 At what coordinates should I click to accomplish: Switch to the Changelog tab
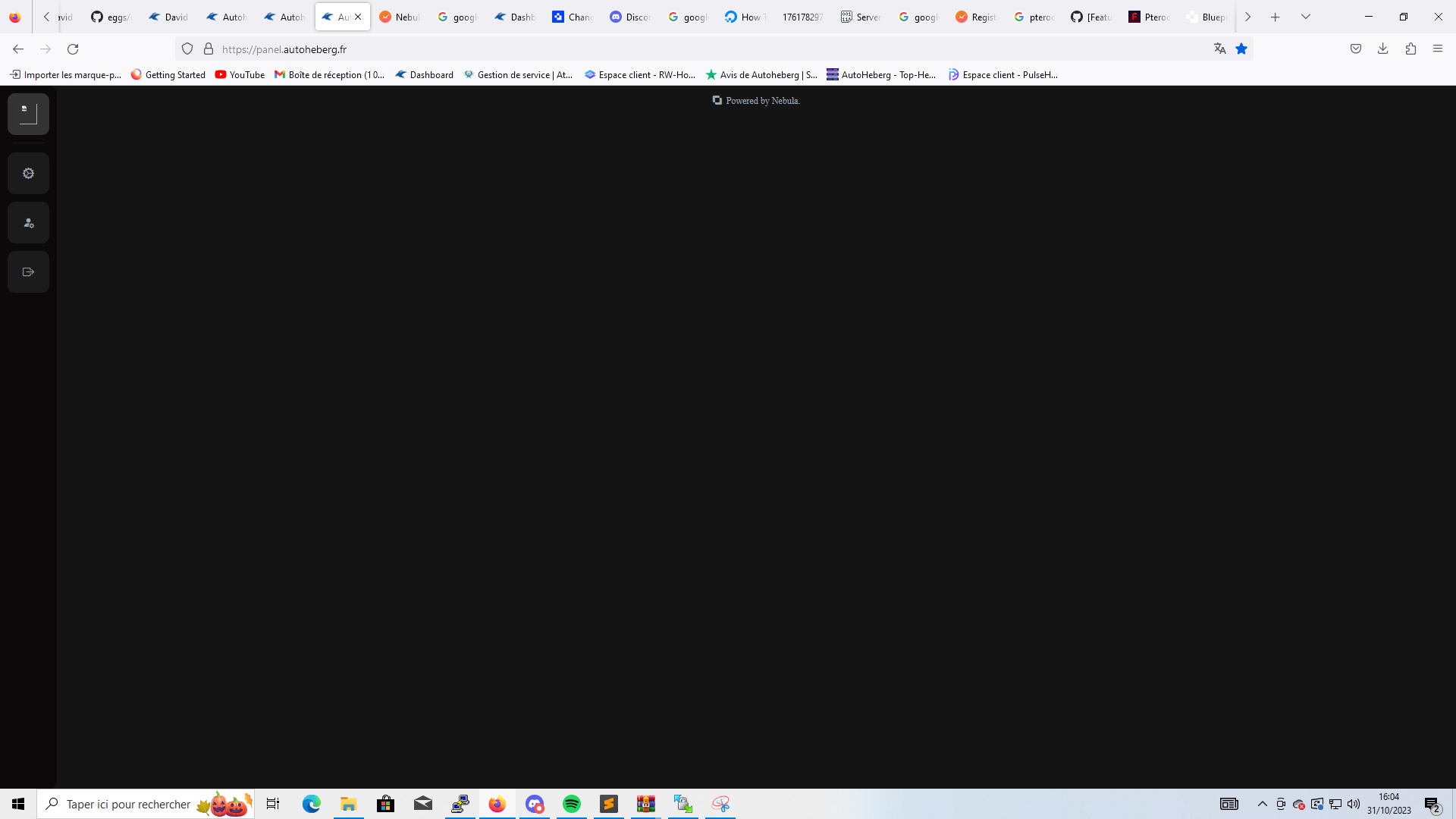pyautogui.click(x=573, y=17)
